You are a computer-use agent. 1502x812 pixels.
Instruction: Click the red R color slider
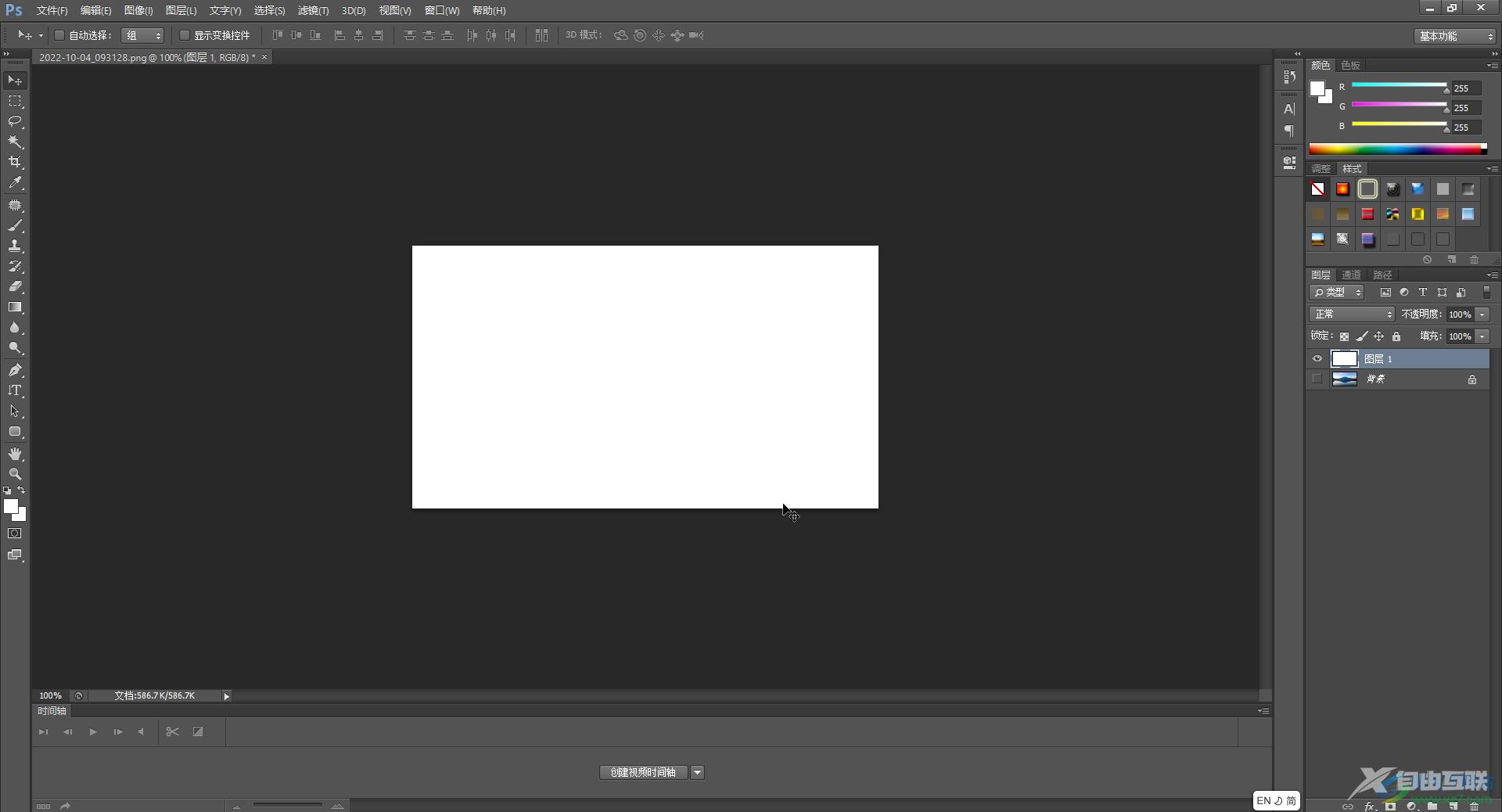pyautogui.click(x=1399, y=85)
